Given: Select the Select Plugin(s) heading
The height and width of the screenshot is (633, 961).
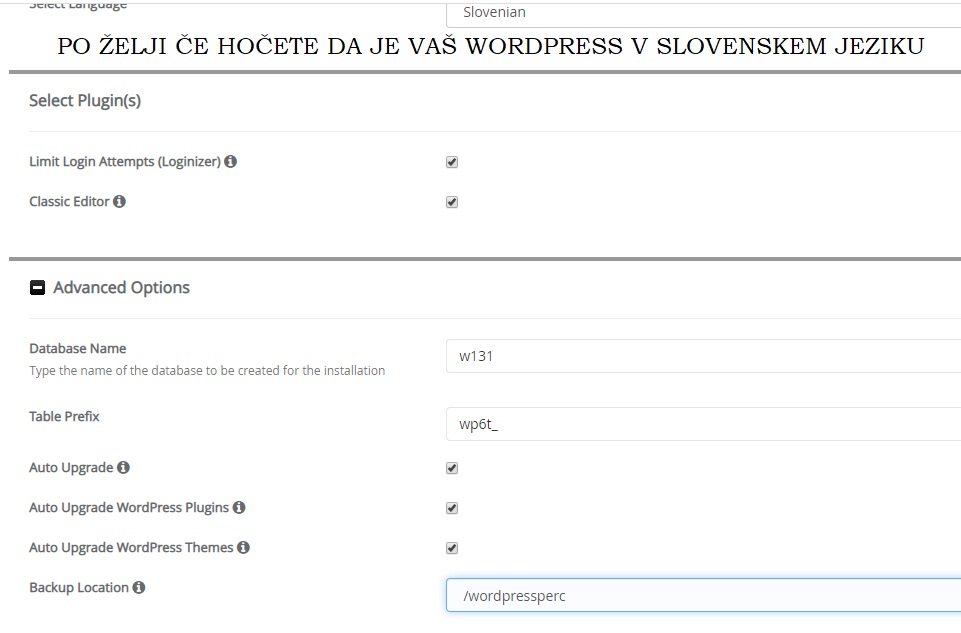Looking at the screenshot, I should point(85,100).
